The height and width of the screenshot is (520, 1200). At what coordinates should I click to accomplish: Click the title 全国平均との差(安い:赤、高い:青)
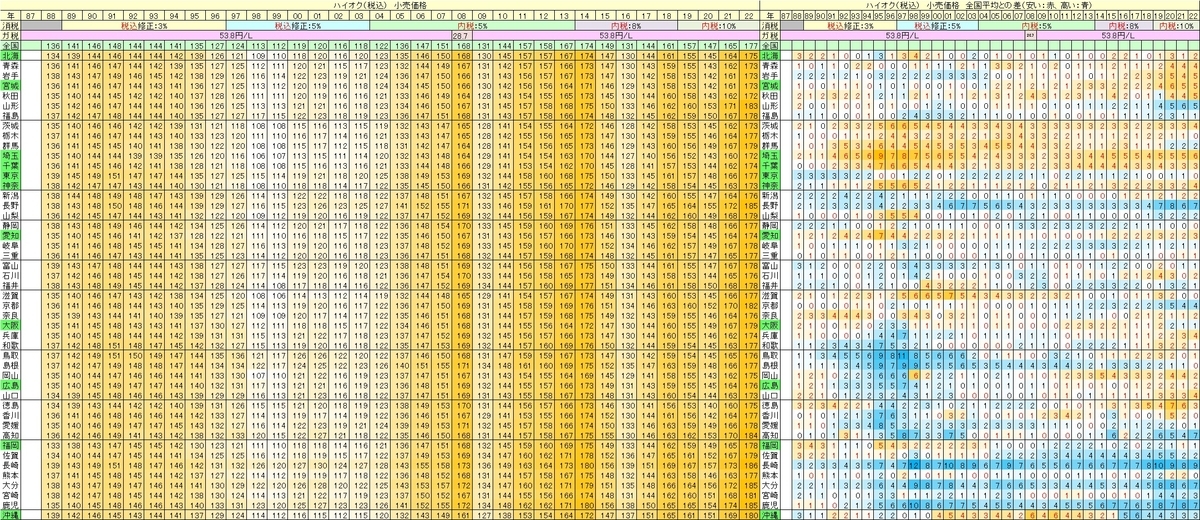click(1029, 5)
